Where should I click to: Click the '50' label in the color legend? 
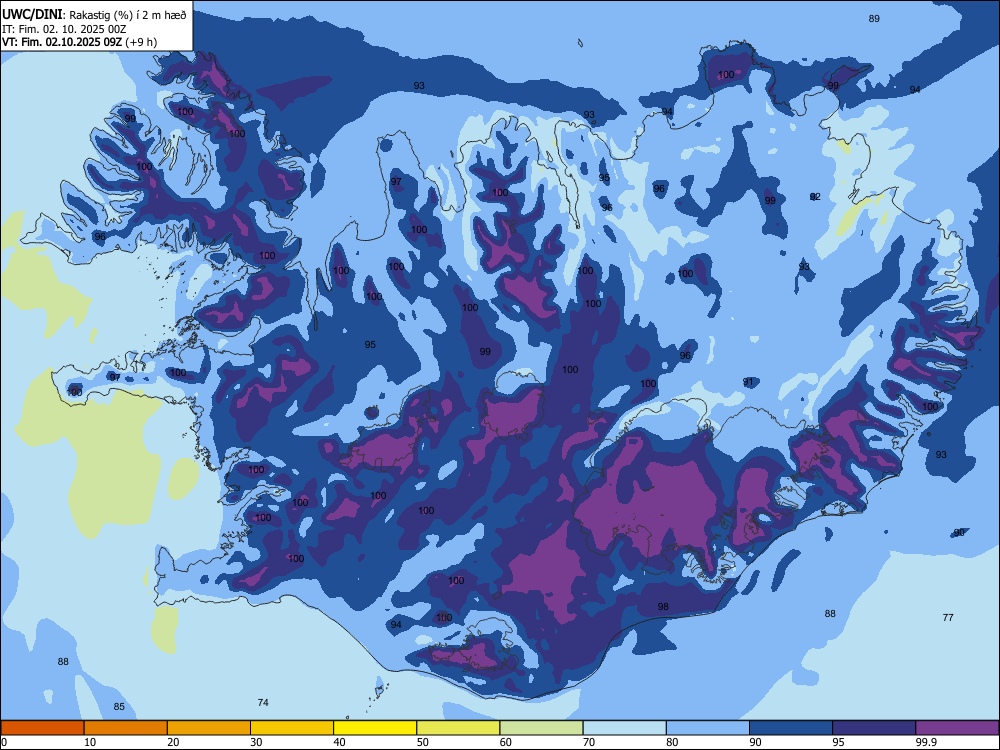click(423, 742)
